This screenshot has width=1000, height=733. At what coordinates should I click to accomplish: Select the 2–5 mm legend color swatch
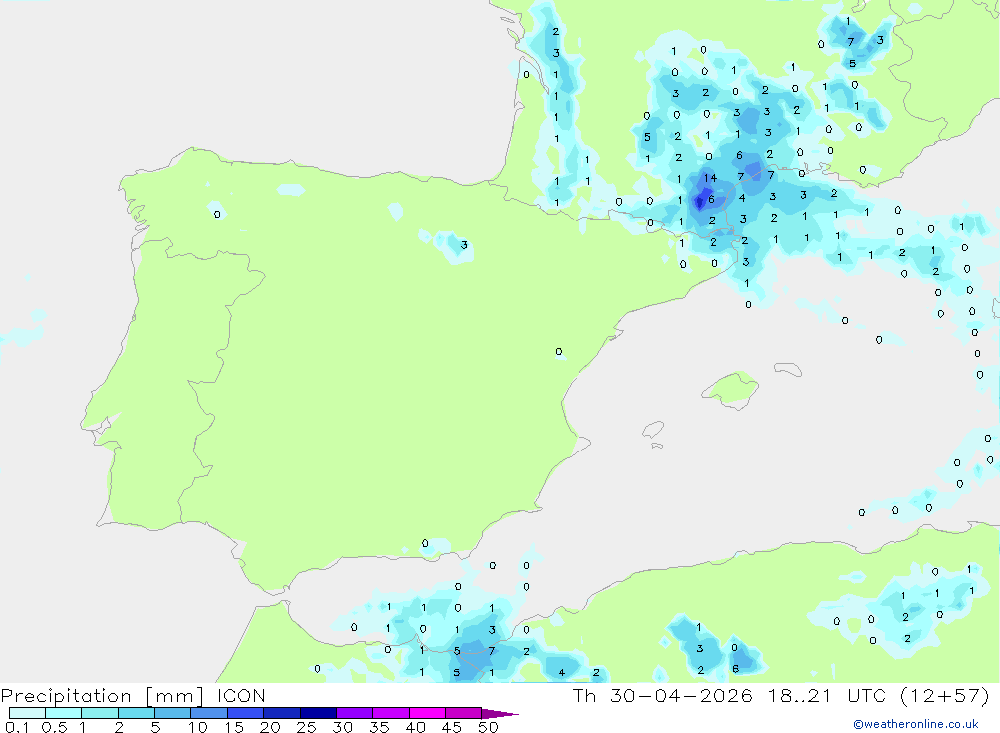point(136,713)
